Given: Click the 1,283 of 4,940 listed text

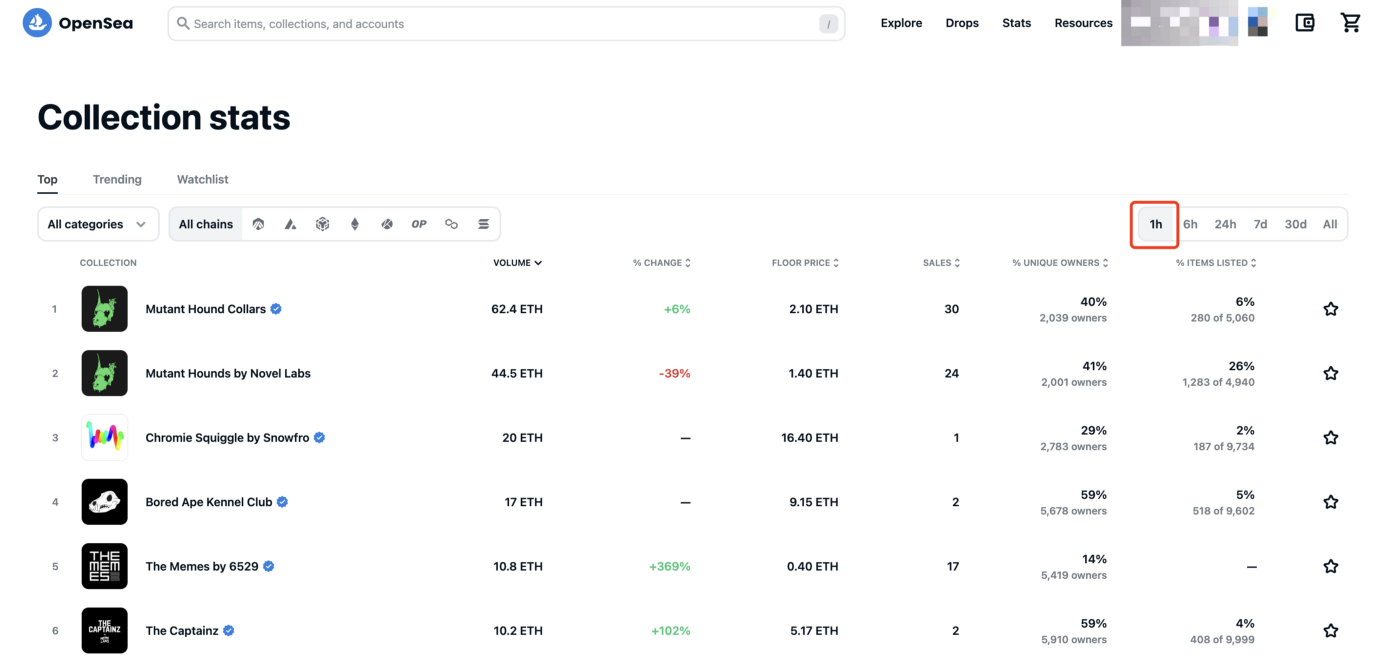Looking at the screenshot, I should pos(1218,382).
